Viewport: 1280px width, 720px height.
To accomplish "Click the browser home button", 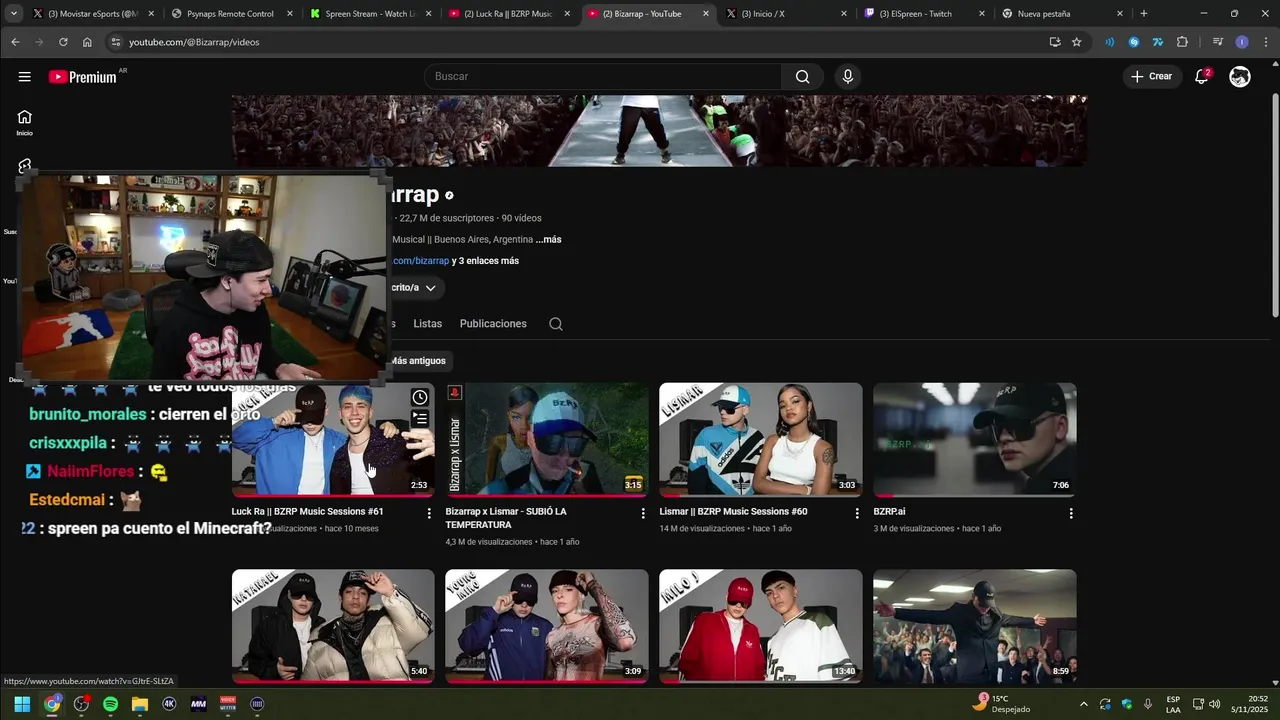I will click(x=87, y=42).
